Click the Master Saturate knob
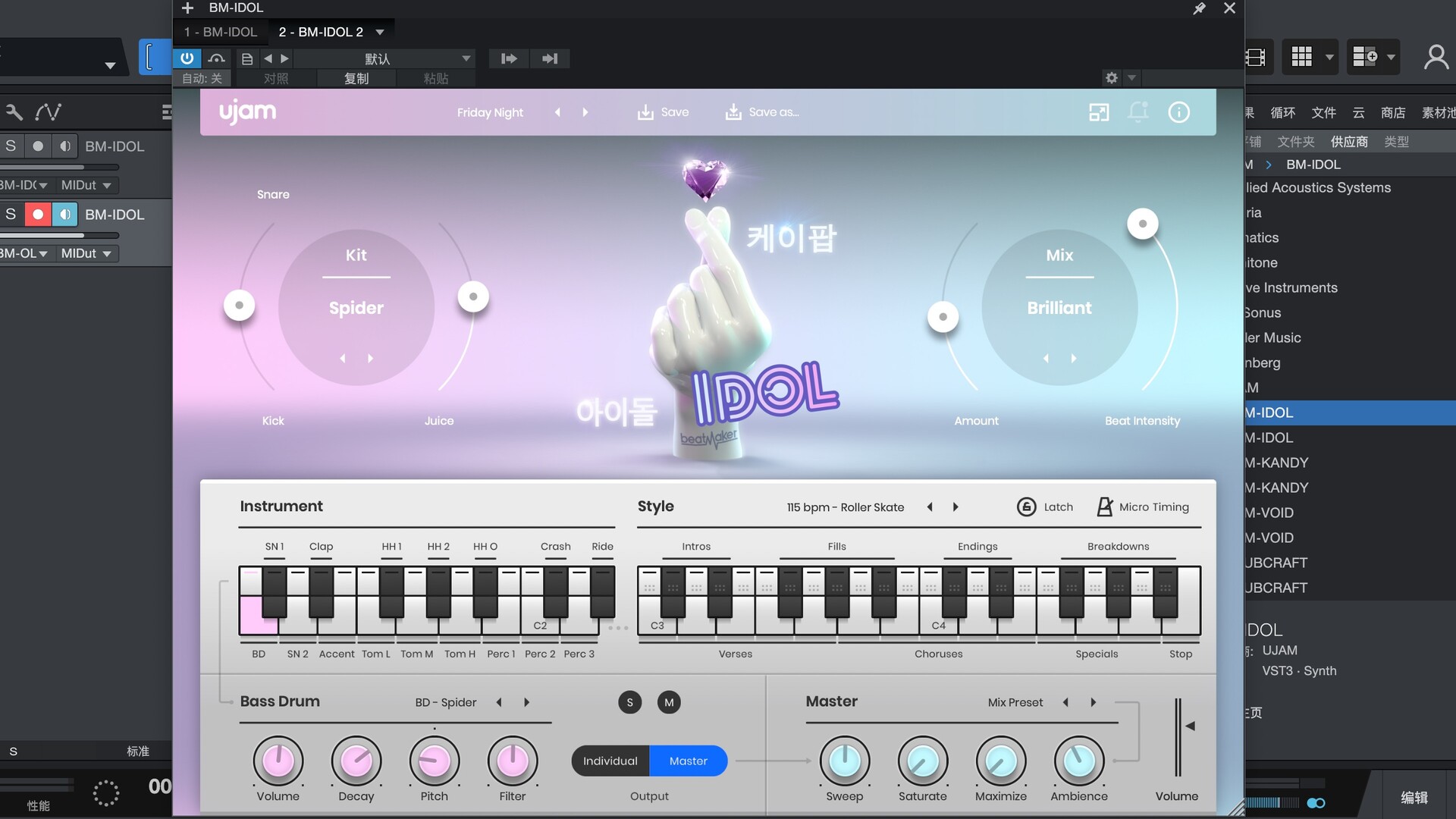The image size is (1456, 819). coord(923,761)
